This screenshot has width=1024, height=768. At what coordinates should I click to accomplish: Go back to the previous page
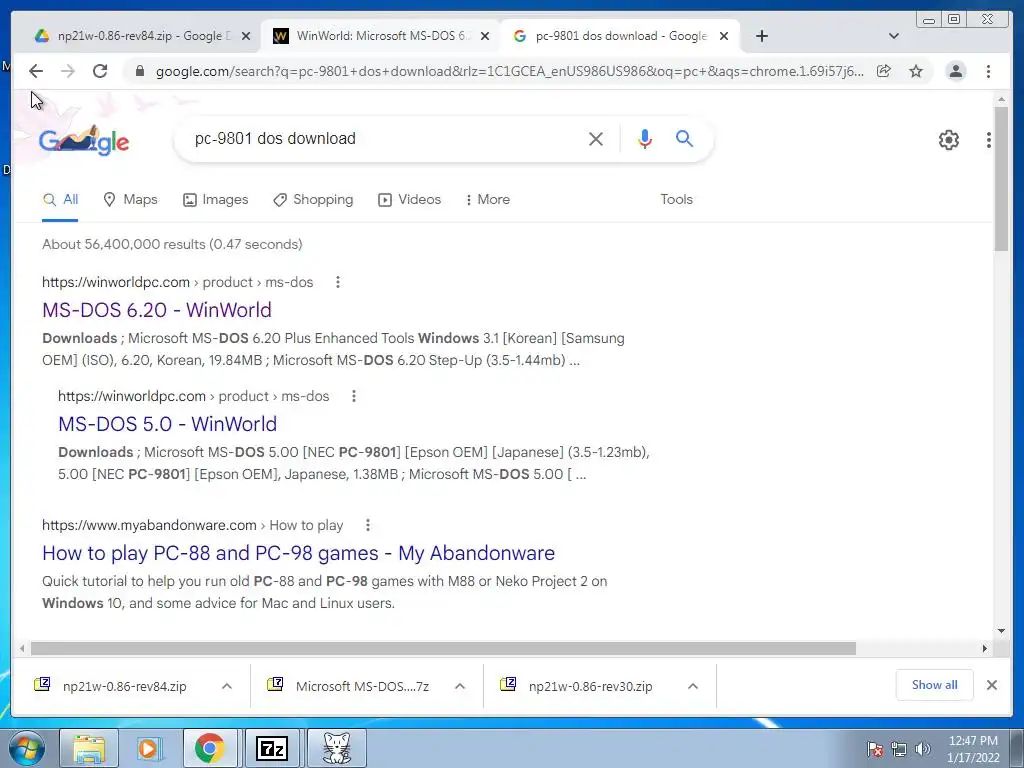(36, 71)
